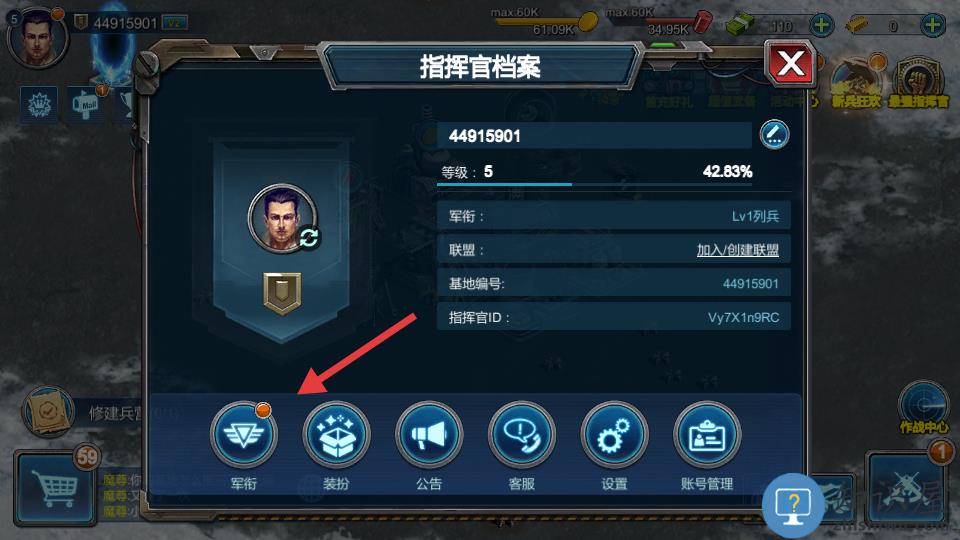
Task: Close the 指挥官档案 dialog
Action: click(x=790, y=64)
